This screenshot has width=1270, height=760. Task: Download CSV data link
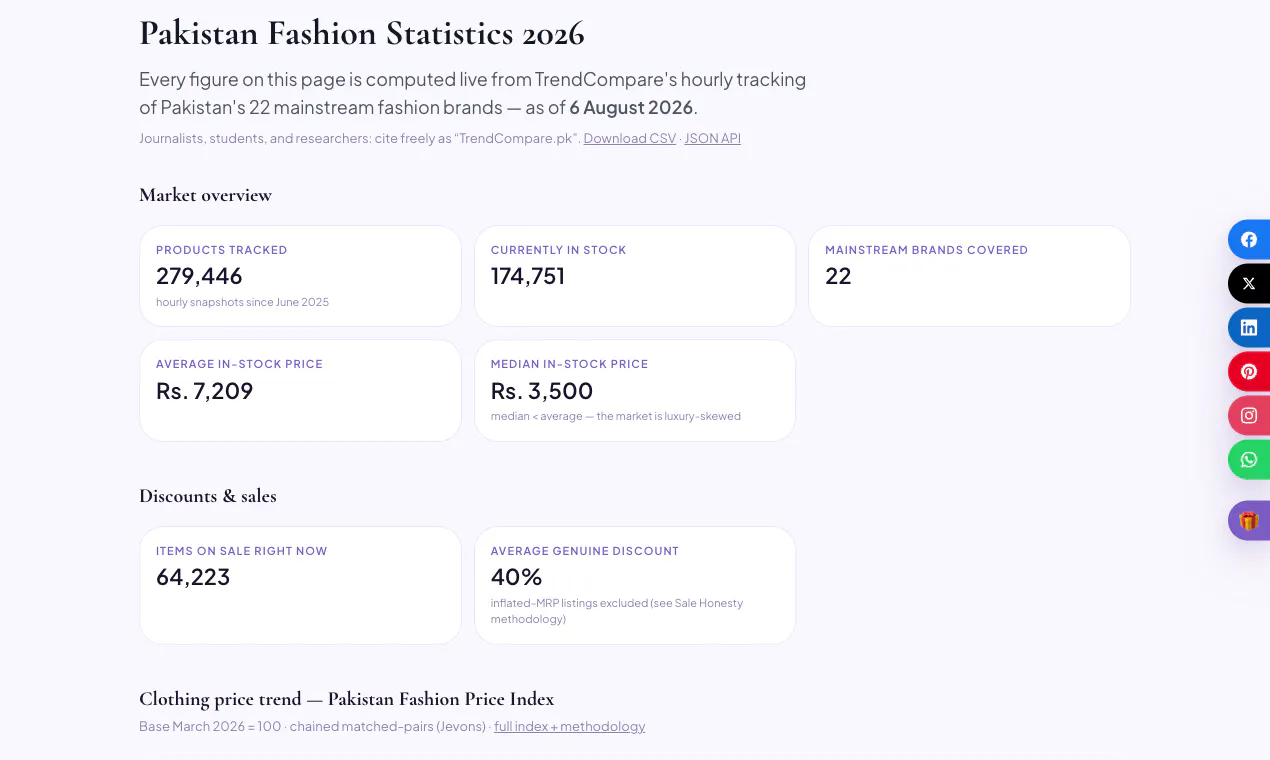click(630, 139)
